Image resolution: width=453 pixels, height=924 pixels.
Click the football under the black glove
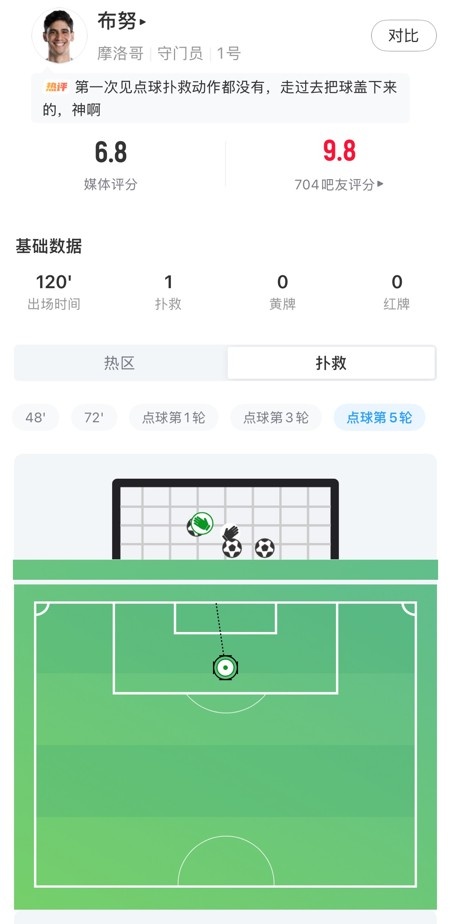pos(232,549)
